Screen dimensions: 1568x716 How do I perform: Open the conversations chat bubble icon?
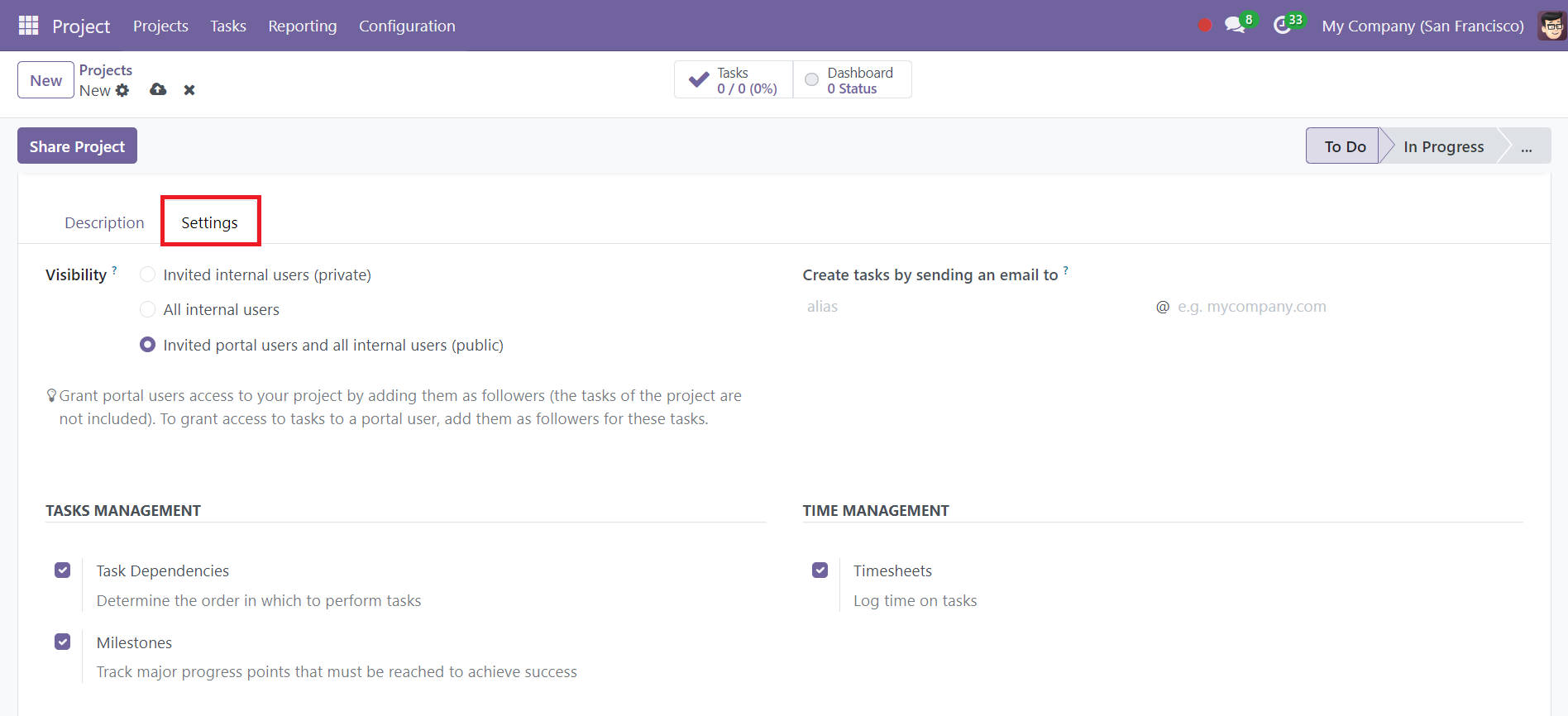pyautogui.click(x=1235, y=26)
